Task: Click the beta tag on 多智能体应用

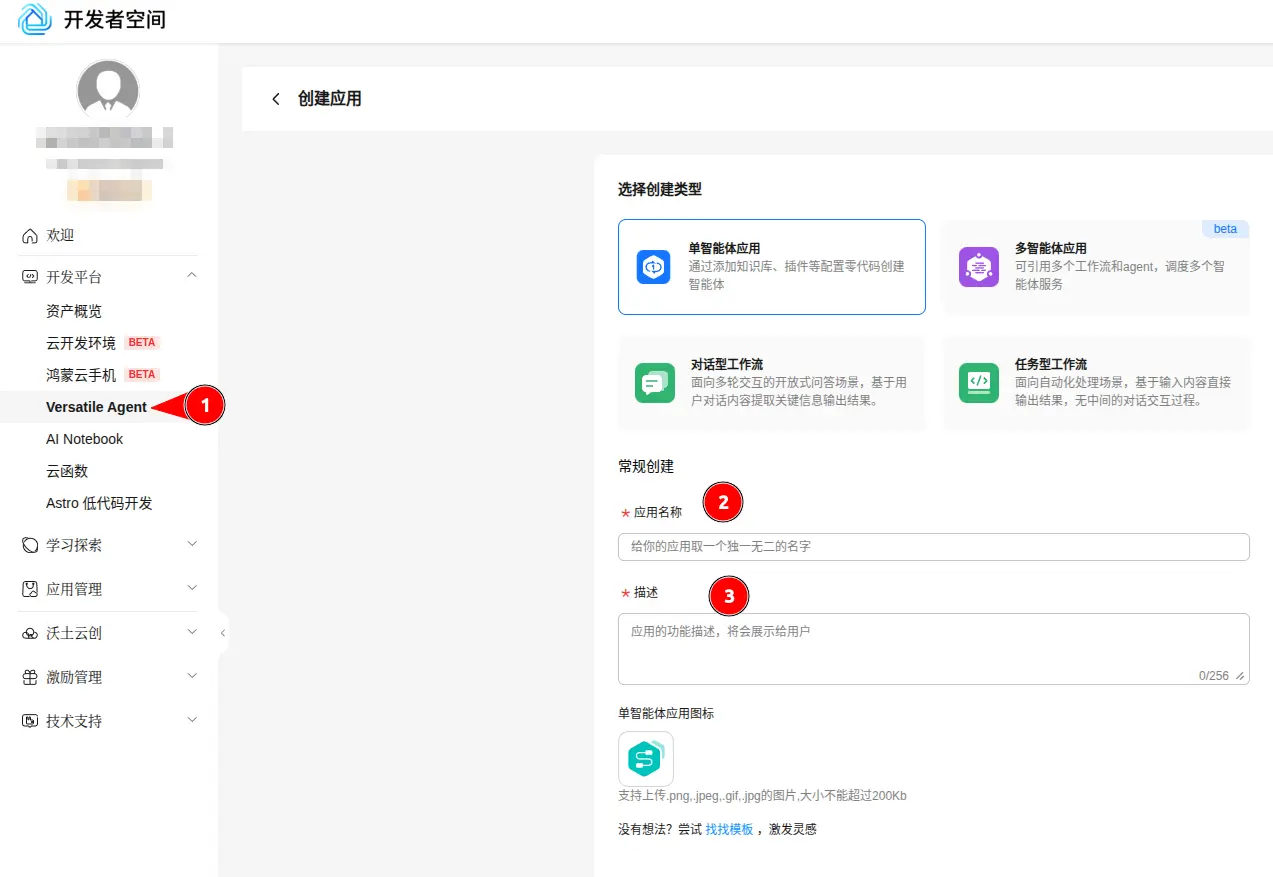Action: [1225, 229]
